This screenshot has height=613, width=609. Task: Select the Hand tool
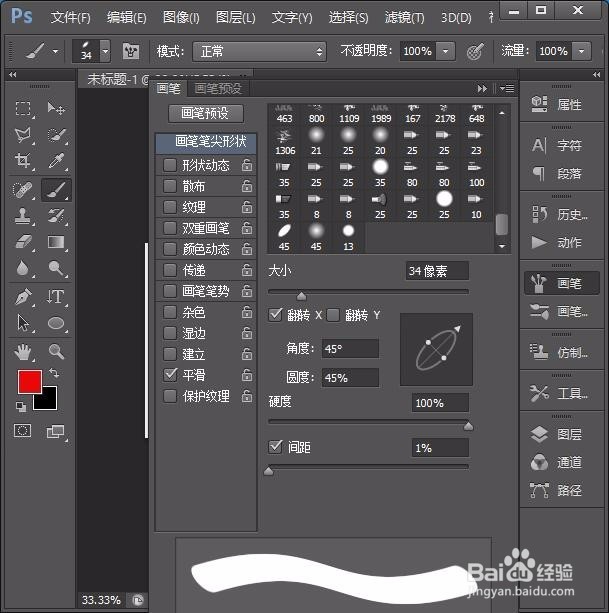tap(23, 351)
